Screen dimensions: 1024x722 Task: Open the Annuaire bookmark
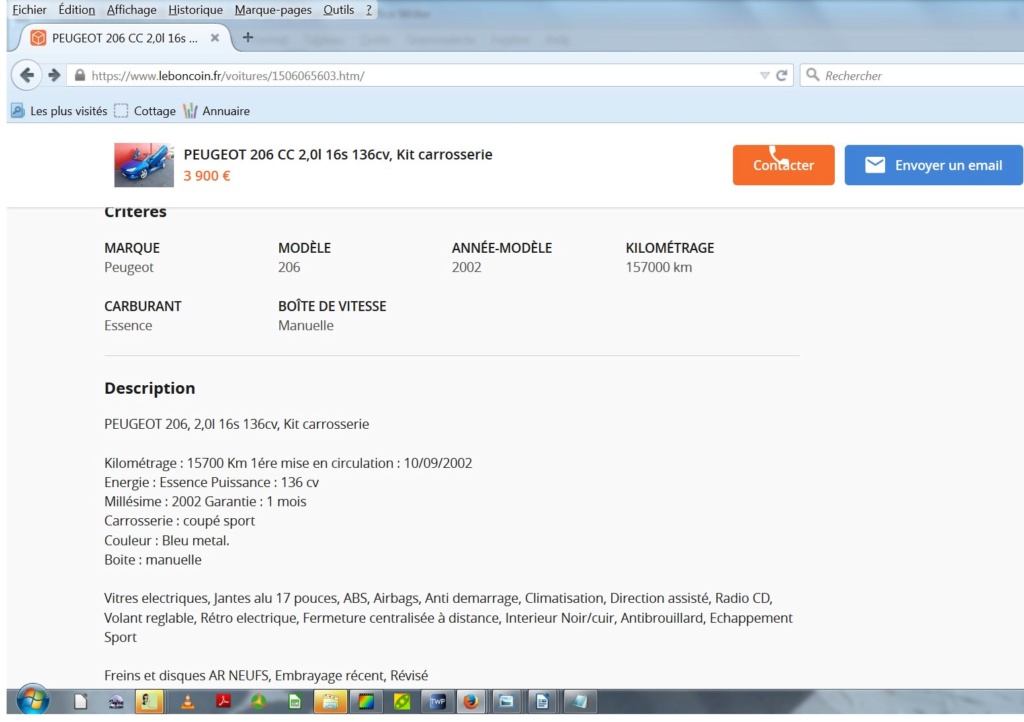[x=217, y=111]
